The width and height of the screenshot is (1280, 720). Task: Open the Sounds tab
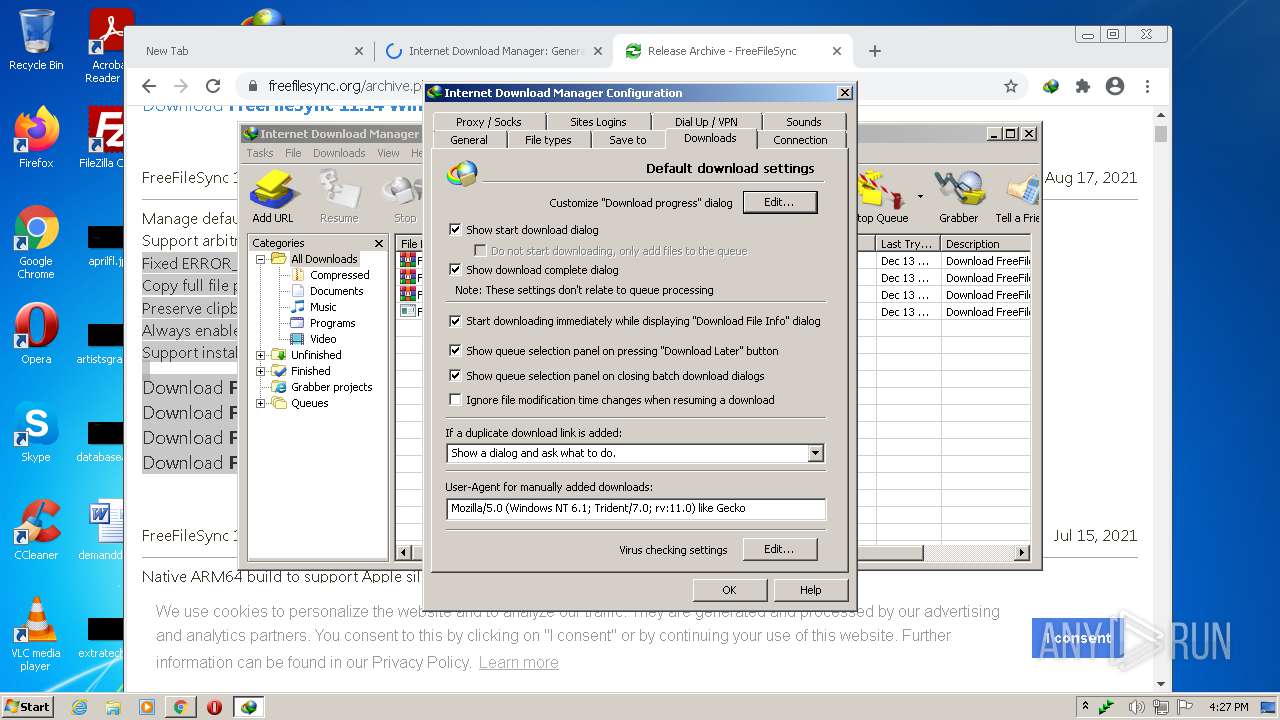click(803, 122)
